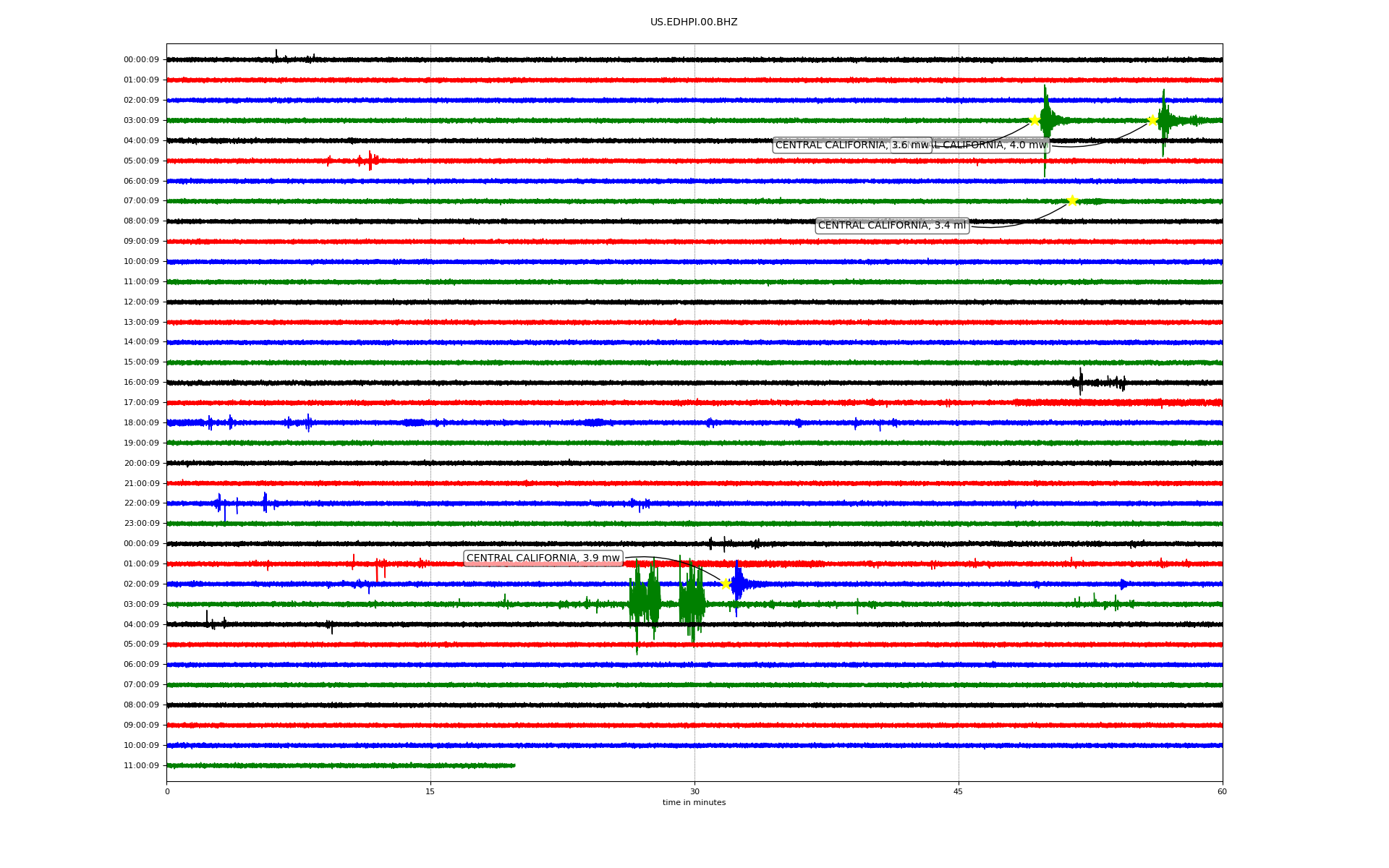Click the yellow star linked to the 4.0 mw label
Viewport: 1389px width, 868px height.
(1152, 120)
